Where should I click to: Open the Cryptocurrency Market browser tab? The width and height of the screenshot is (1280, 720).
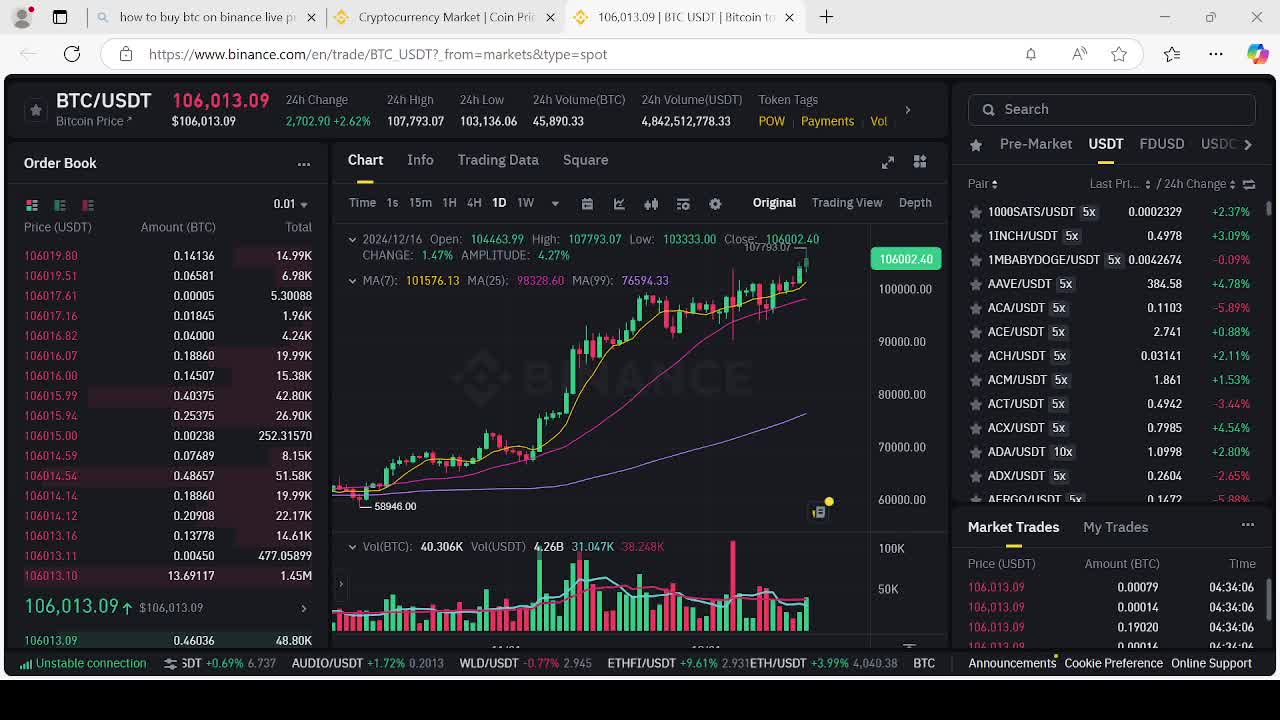tap(445, 17)
